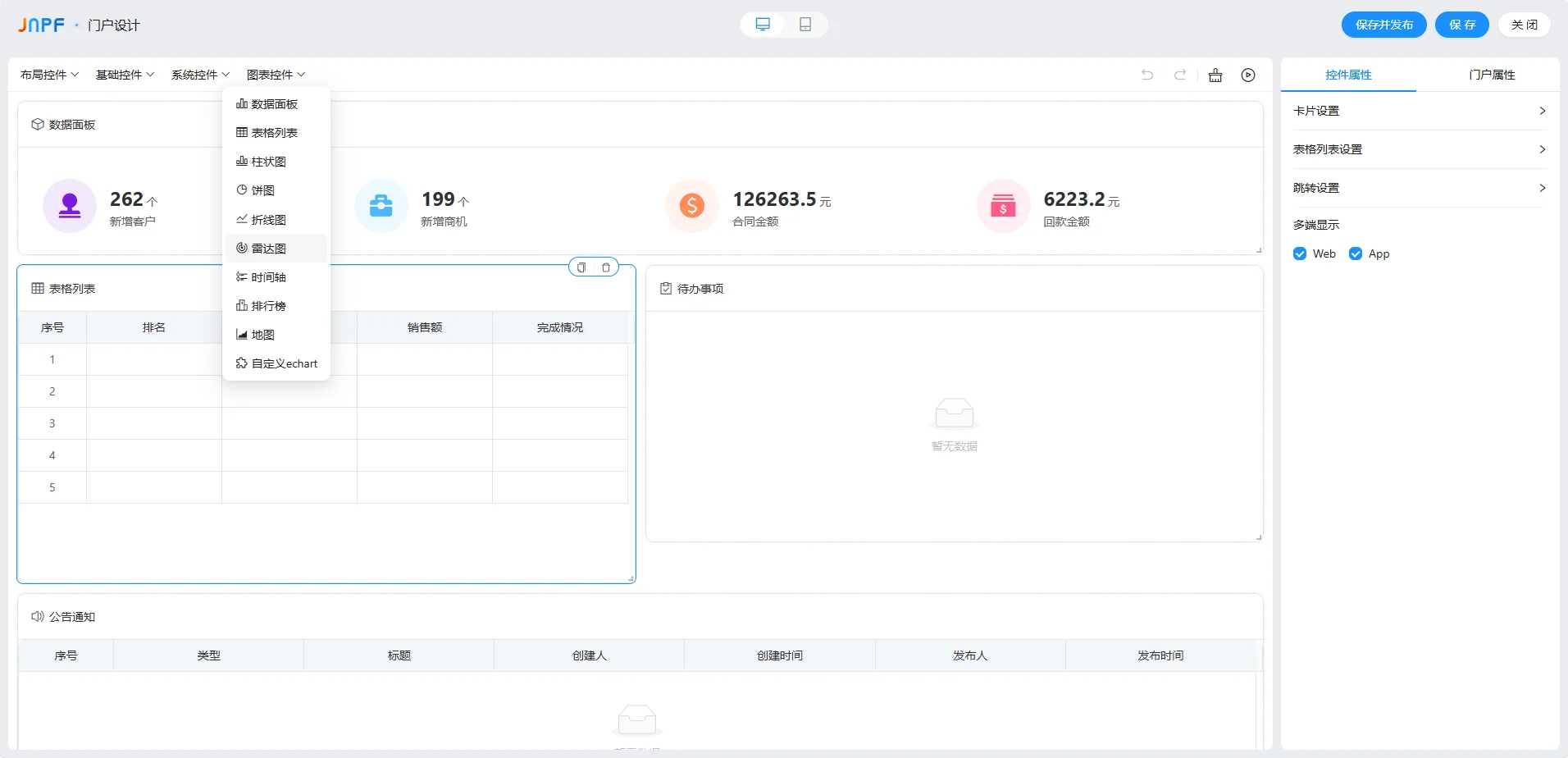This screenshot has width=1568, height=758.
Task: Choose 表格列表 from the chart menu
Action: click(276, 133)
